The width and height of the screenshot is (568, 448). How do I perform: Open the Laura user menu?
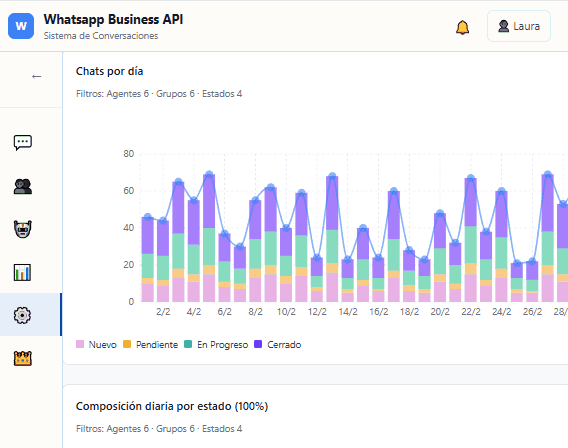pyautogui.click(x=519, y=26)
